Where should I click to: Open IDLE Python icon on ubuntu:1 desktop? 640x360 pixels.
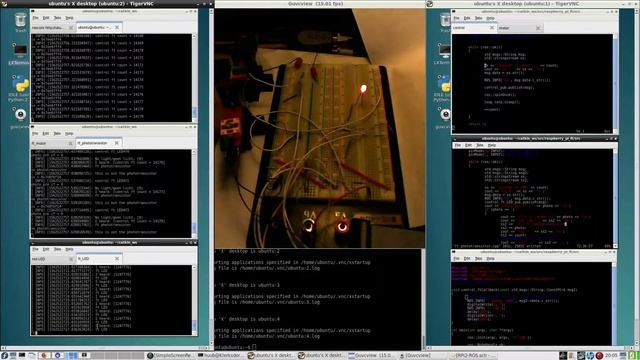(x=444, y=87)
